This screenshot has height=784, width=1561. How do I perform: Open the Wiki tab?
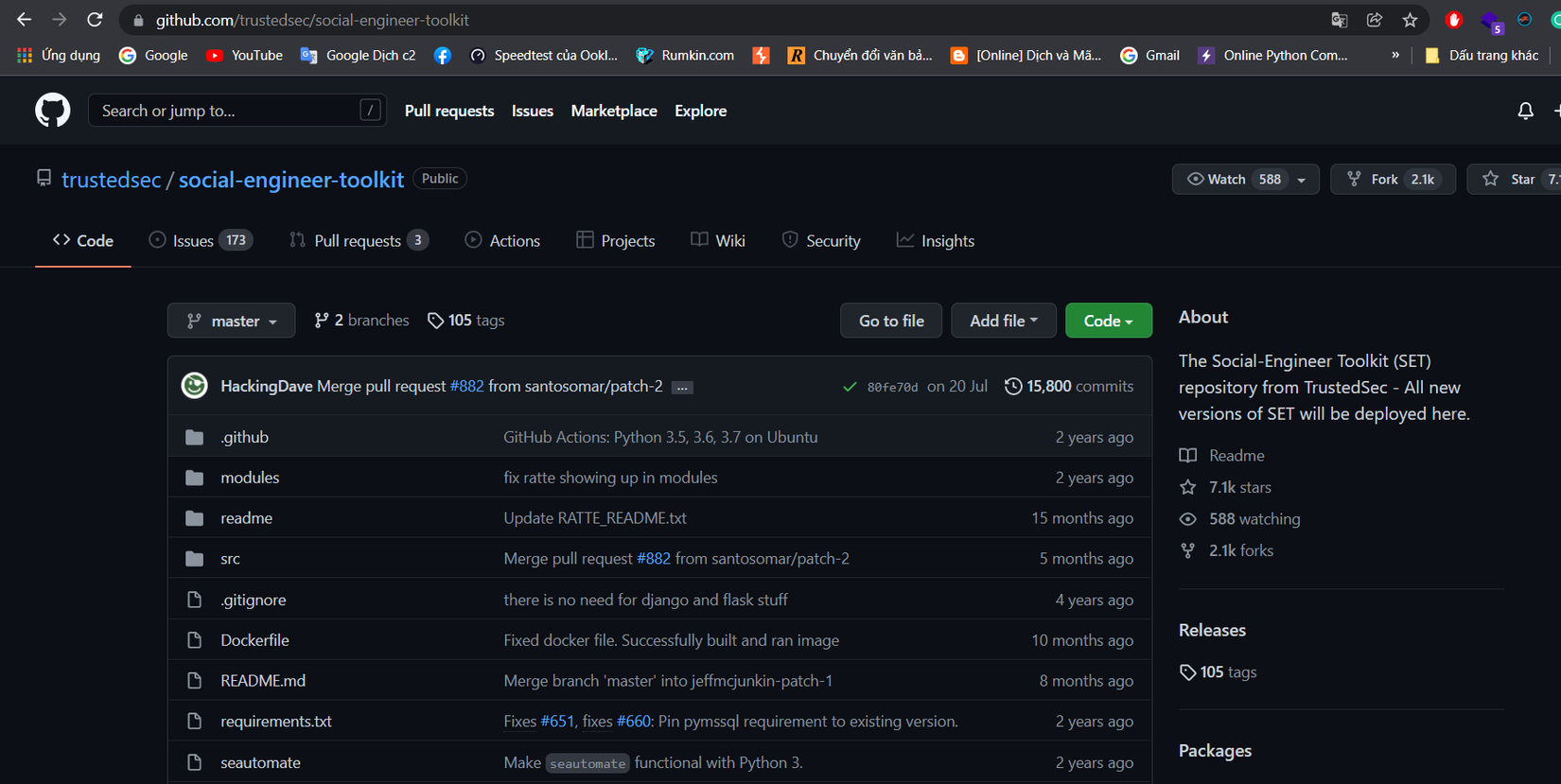718,241
